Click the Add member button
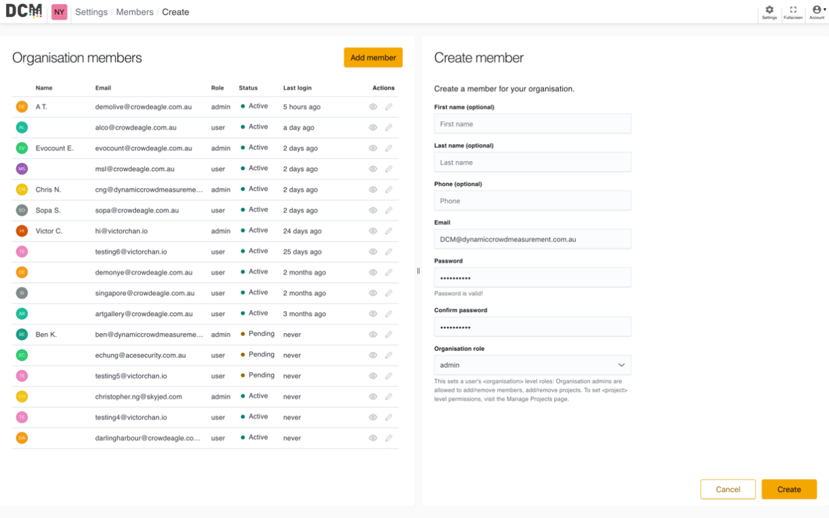This screenshot has height=518, width=829. pos(373,58)
